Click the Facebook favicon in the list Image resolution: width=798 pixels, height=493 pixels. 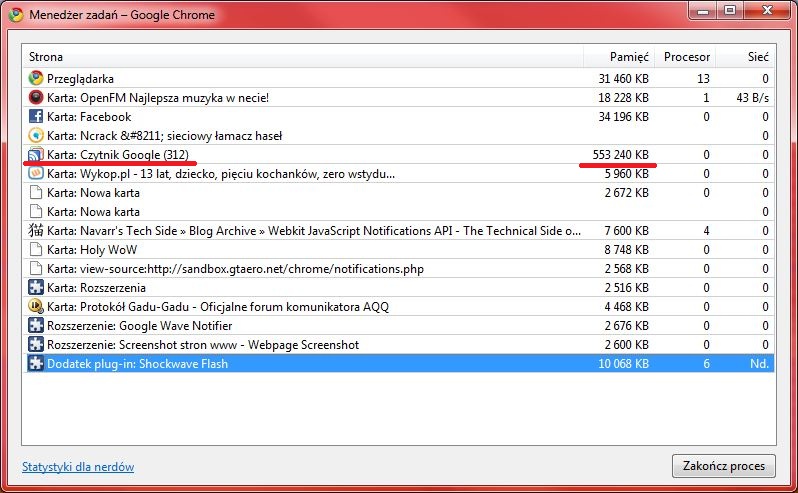[36, 117]
